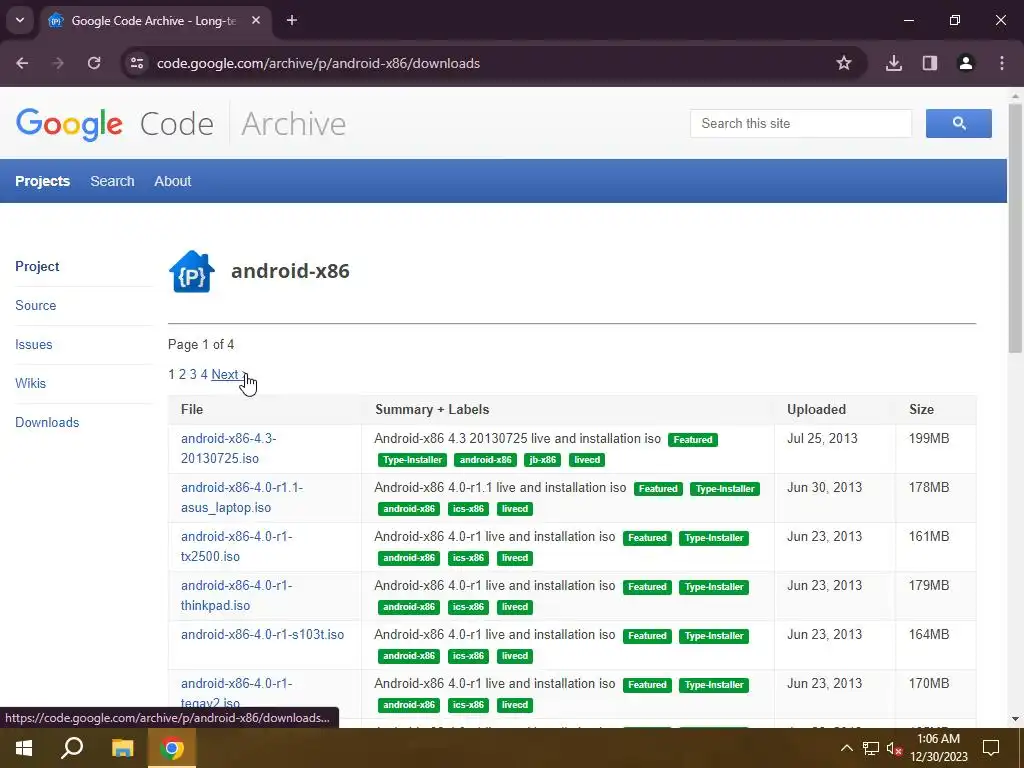The width and height of the screenshot is (1024, 768).
Task: Open Windows taskbar search
Action: [x=72, y=748]
